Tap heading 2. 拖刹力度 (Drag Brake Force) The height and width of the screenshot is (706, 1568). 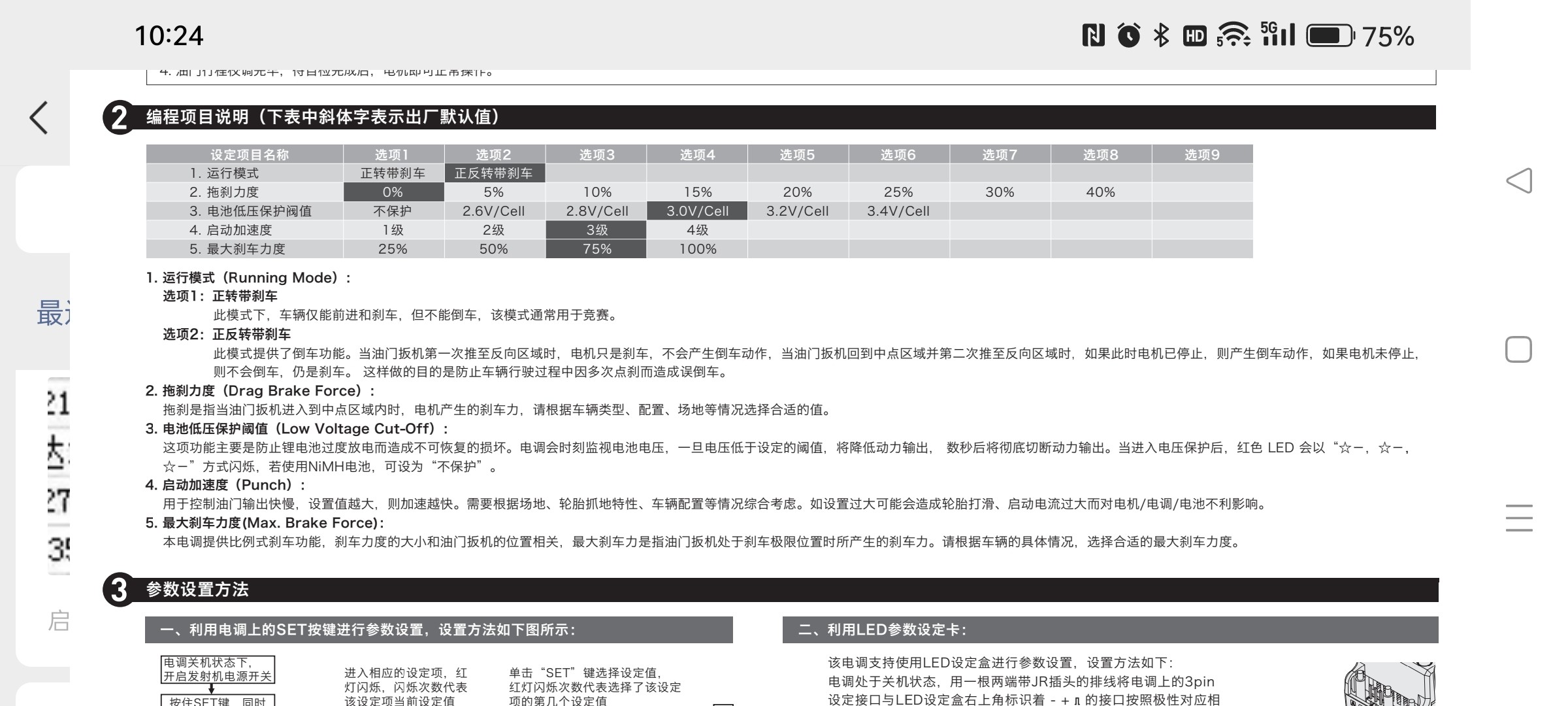click(x=261, y=391)
